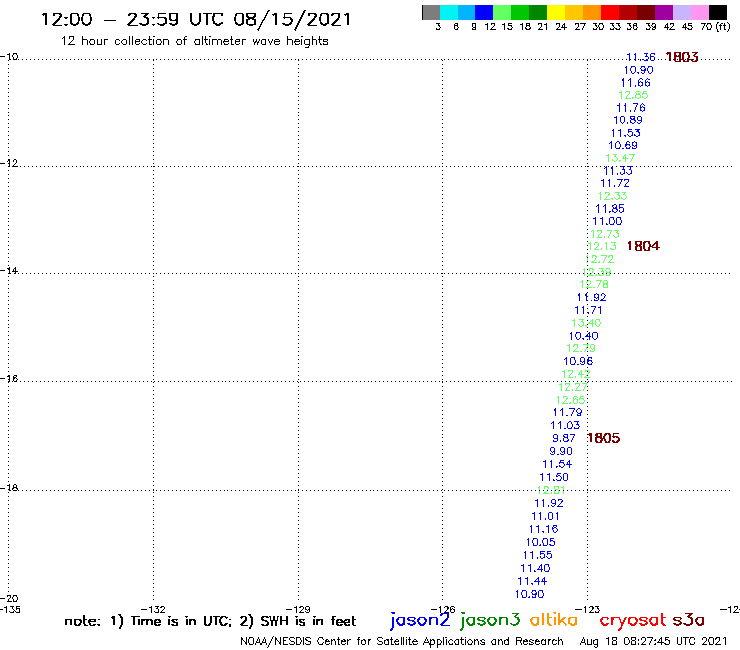Image resolution: width=740 pixels, height=650 pixels.
Task: Click the 11.33 wave height reading
Action: click(618, 171)
